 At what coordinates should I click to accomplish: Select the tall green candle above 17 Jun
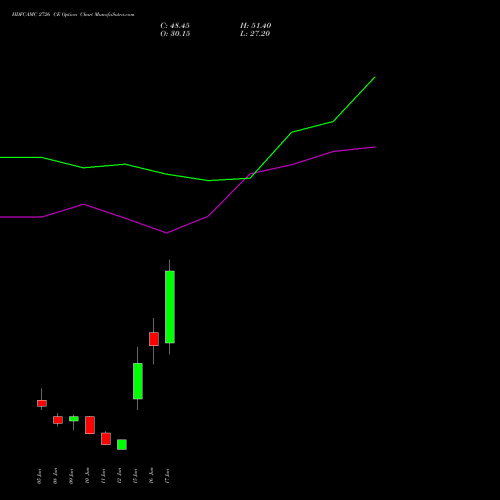point(170,307)
